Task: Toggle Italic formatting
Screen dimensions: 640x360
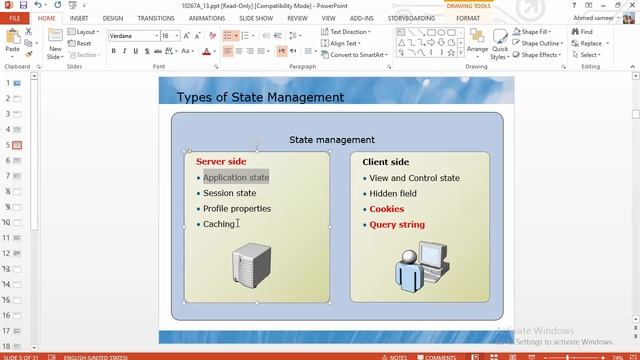Action: 124,51
